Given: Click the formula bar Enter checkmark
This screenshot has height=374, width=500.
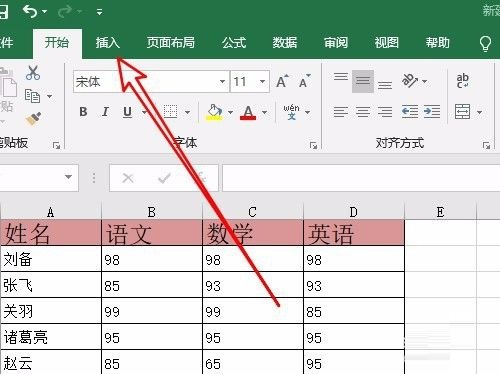Looking at the screenshot, I should [x=164, y=178].
